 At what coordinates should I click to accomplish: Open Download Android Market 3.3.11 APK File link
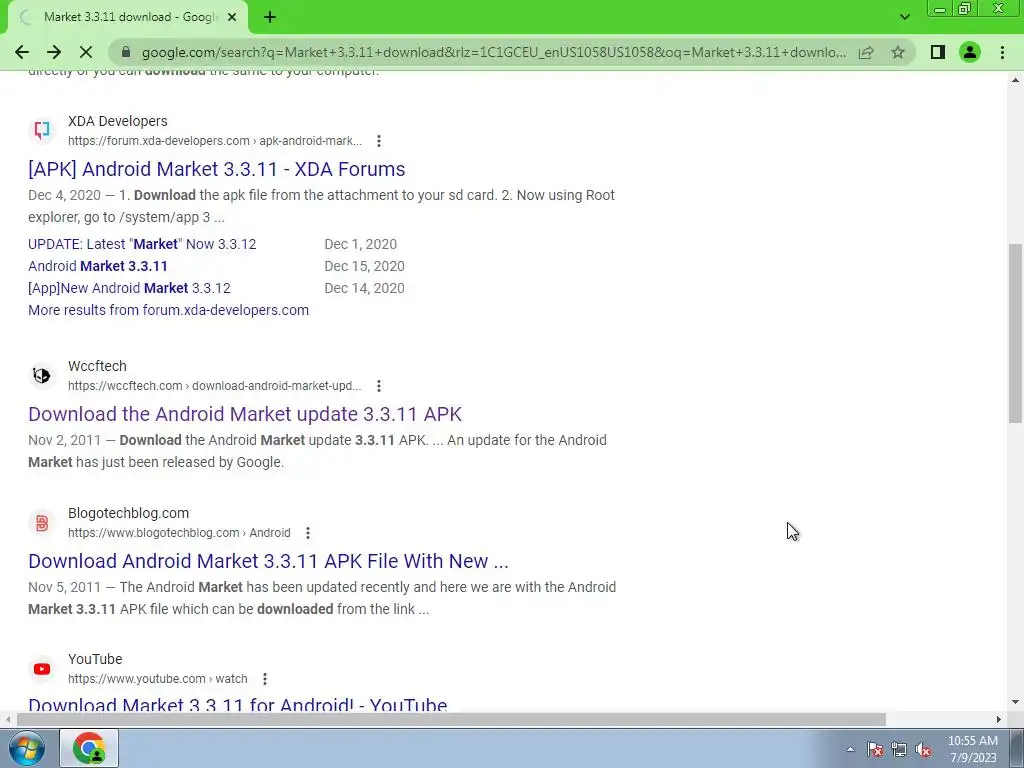pyautogui.click(x=268, y=561)
